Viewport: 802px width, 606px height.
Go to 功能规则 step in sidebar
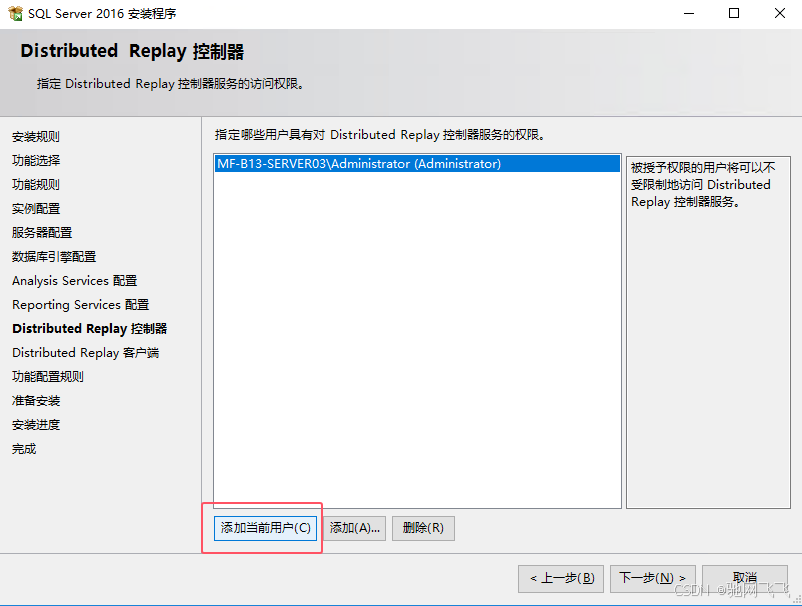coord(36,185)
